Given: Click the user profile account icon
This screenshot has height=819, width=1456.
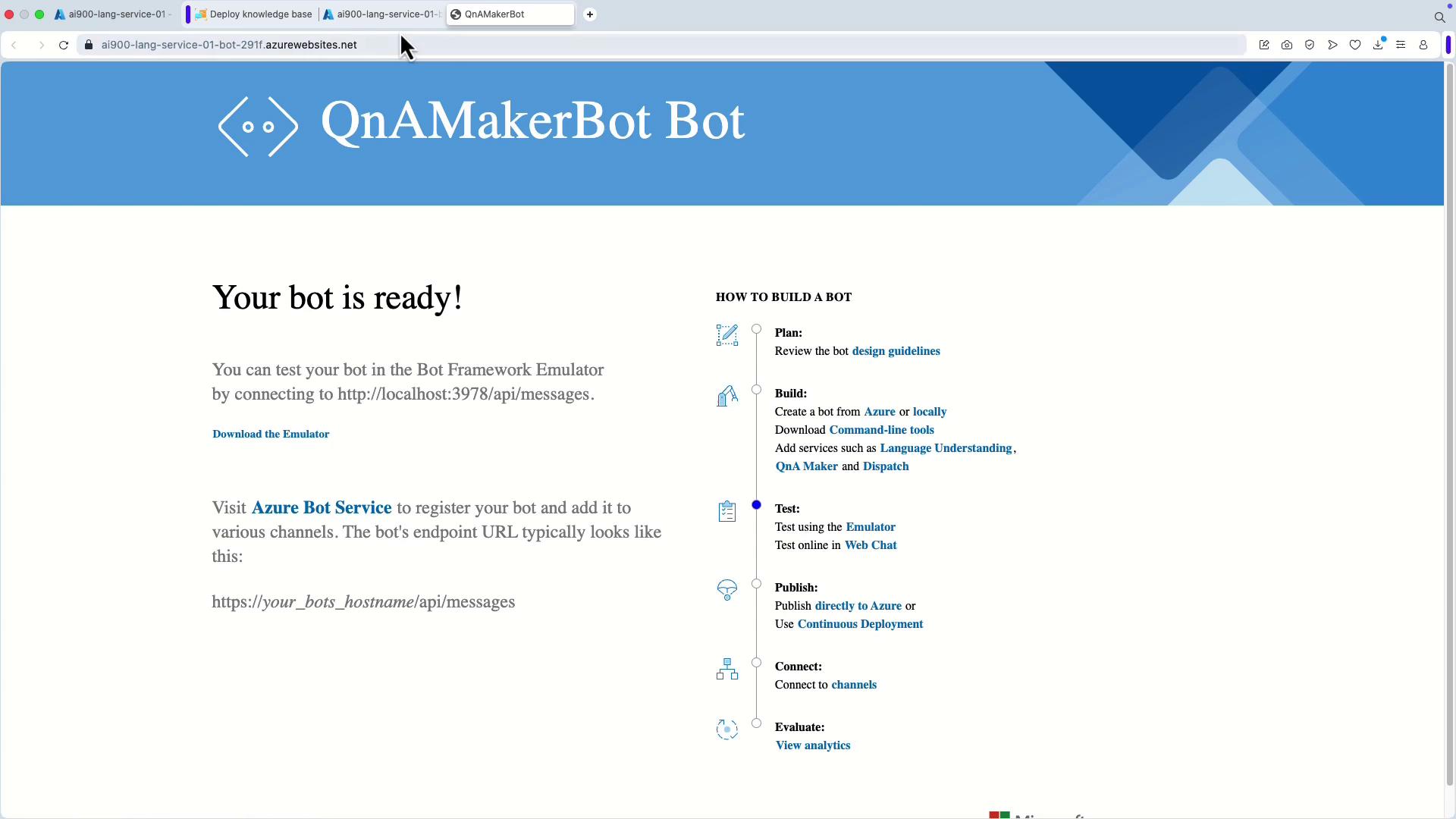Looking at the screenshot, I should (x=1423, y=45).
